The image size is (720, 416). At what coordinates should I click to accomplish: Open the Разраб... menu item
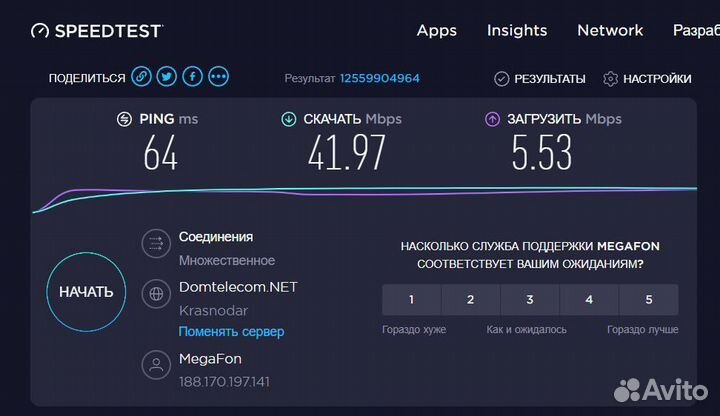pyautogui.click(x=696, y=31)
